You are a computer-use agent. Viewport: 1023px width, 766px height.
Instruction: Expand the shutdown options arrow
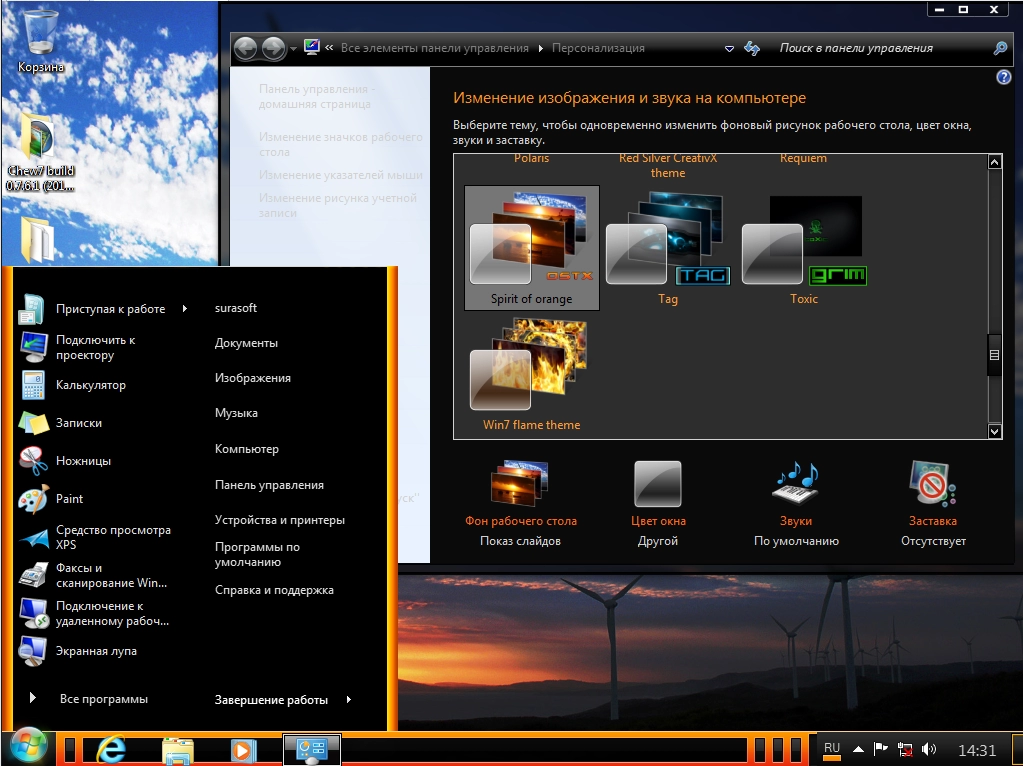tap(349, 700)
